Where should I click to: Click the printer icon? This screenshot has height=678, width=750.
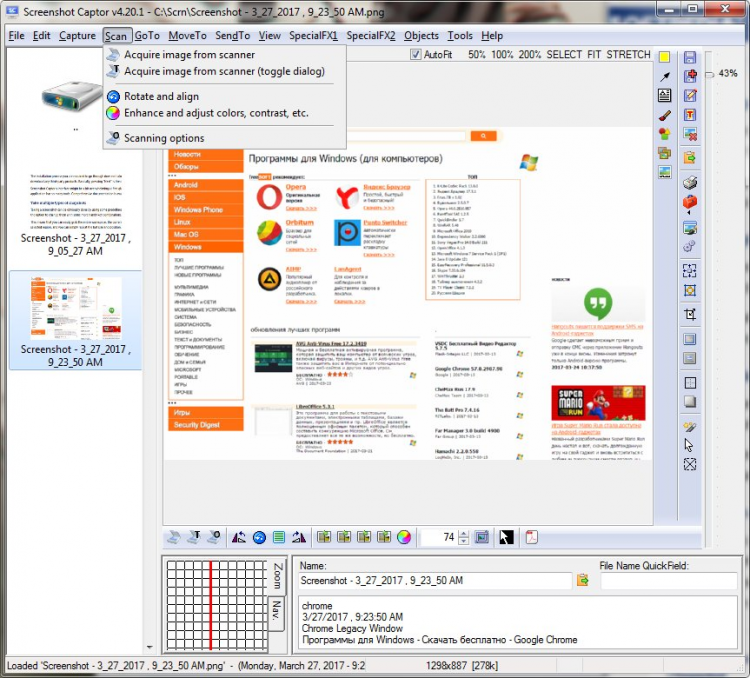point(690,182)
